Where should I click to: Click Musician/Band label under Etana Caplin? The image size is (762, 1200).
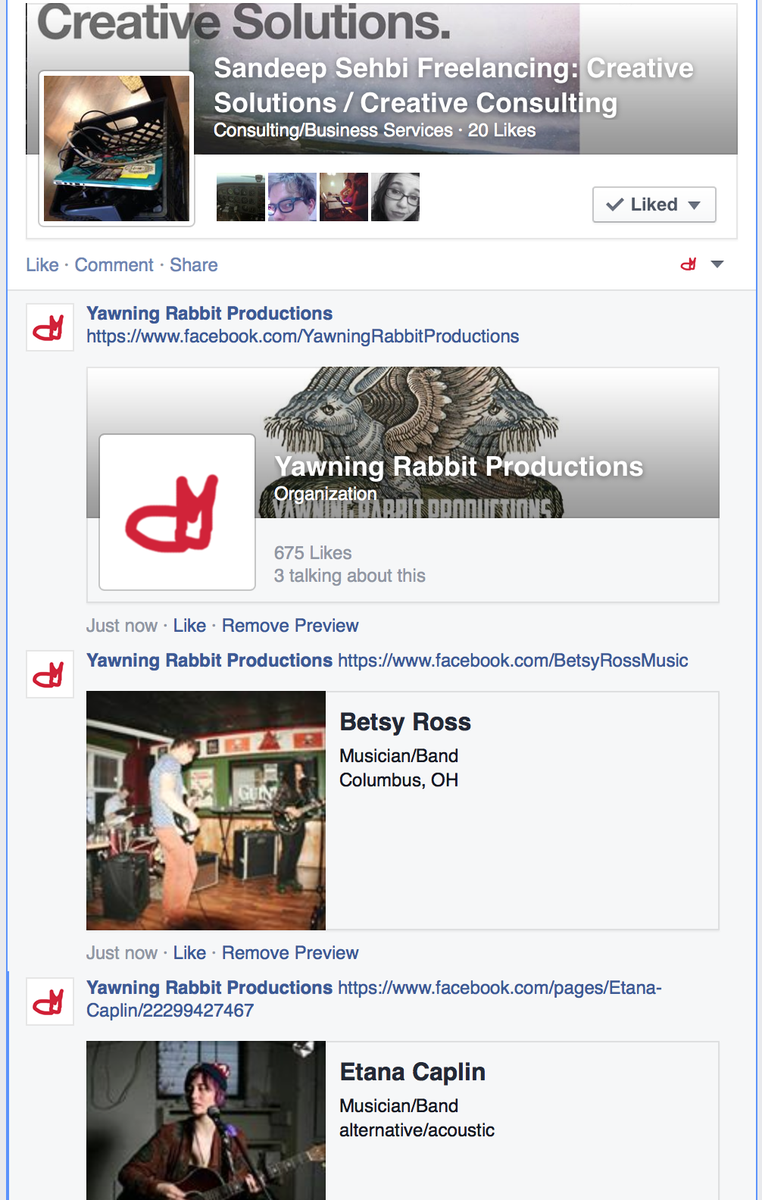399,1106
